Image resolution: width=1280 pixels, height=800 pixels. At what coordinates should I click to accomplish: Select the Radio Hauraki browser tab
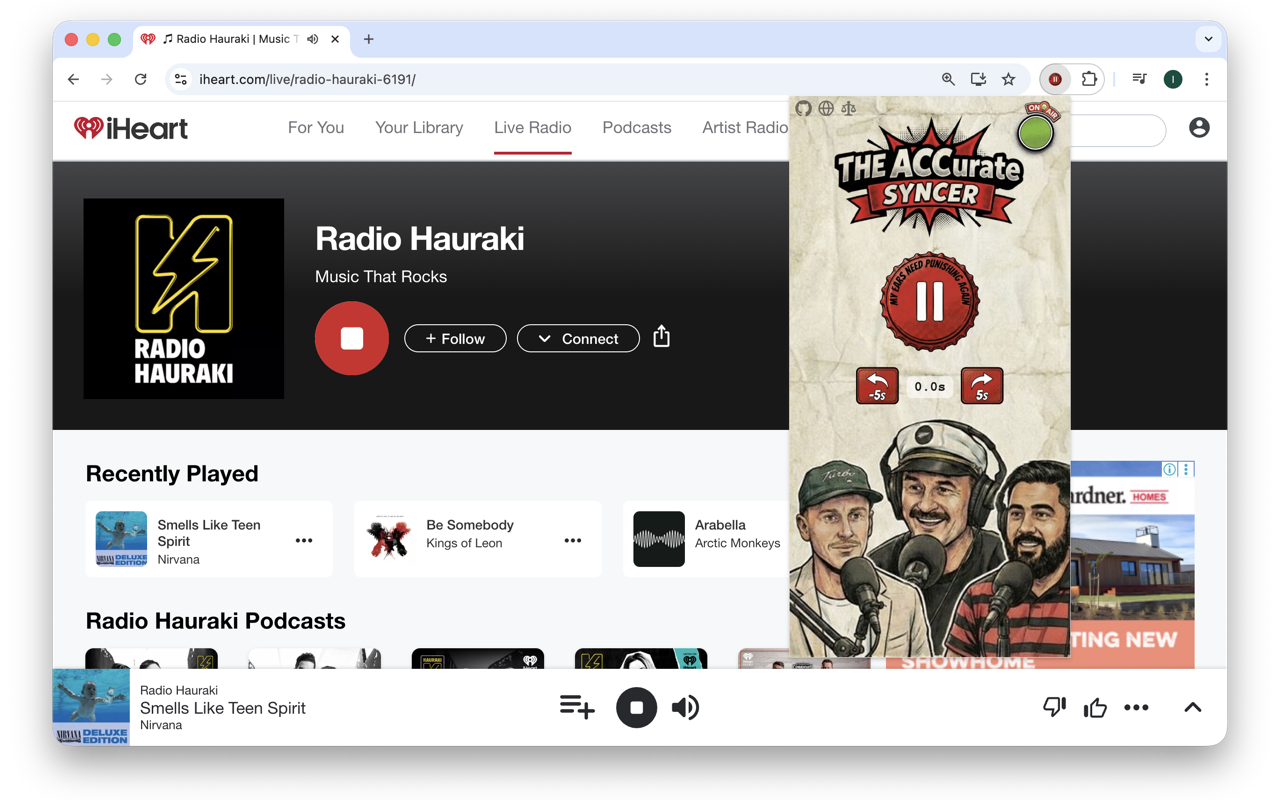coord(240,39)
